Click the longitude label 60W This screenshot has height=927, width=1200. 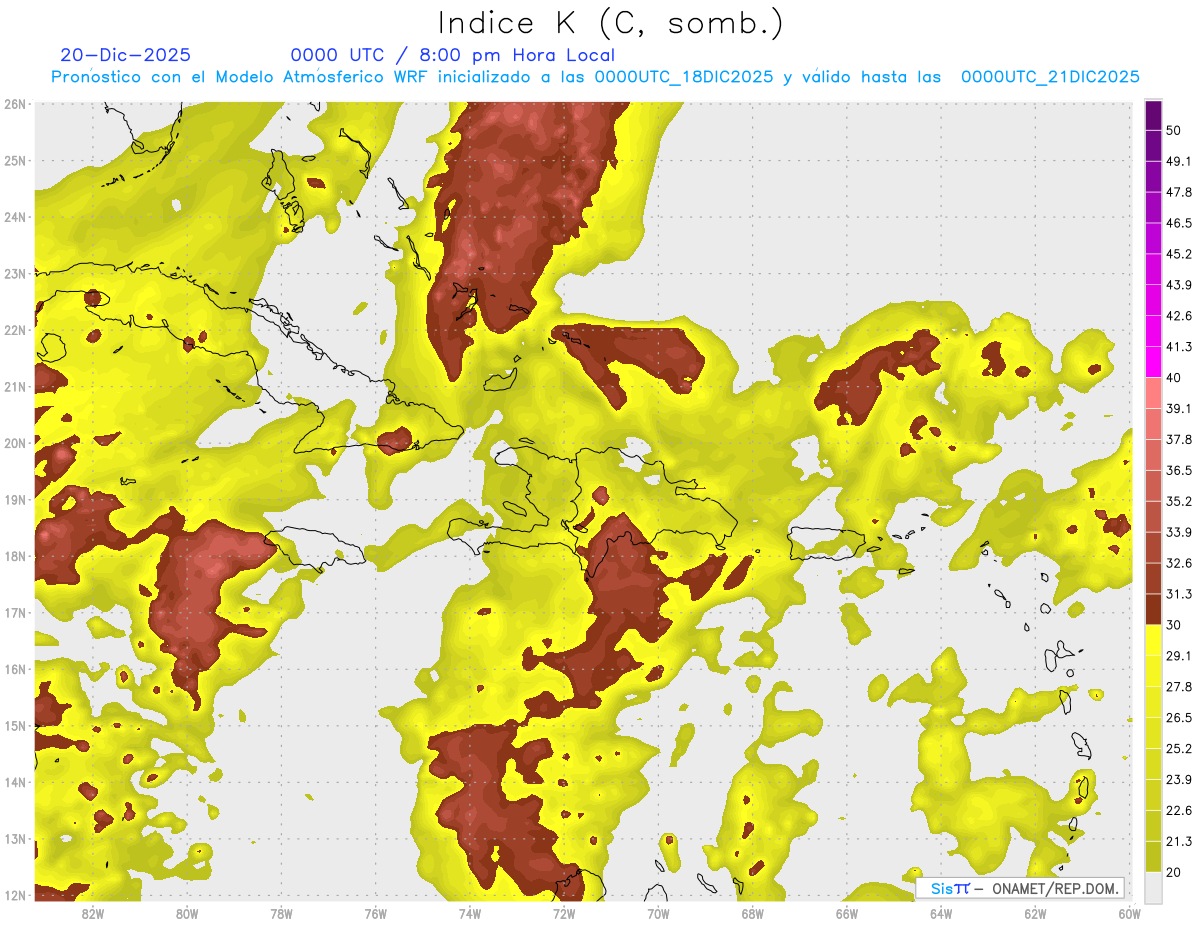point(1129,913)
